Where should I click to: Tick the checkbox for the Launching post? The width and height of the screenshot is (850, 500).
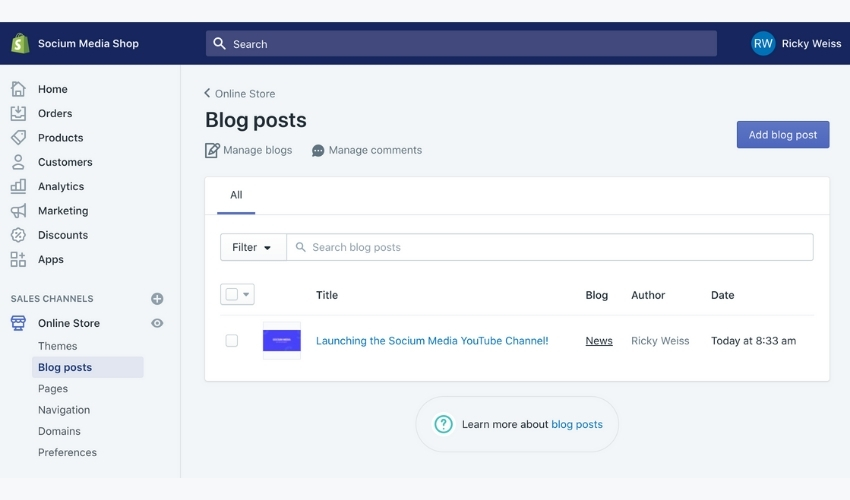[231, 341]
